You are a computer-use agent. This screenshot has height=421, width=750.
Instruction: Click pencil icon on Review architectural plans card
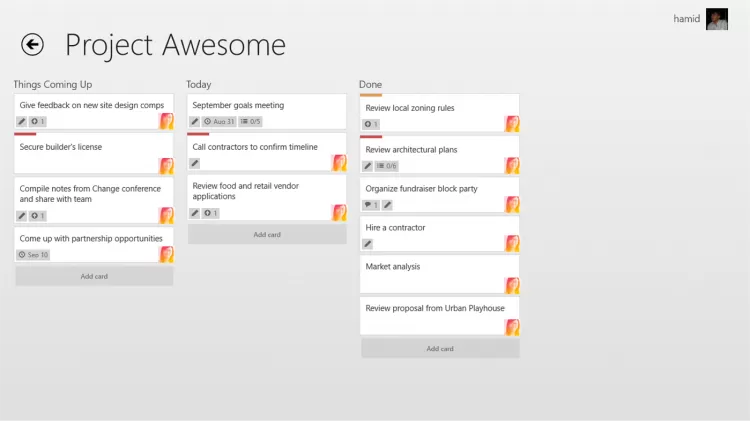[x=367, y=166]
